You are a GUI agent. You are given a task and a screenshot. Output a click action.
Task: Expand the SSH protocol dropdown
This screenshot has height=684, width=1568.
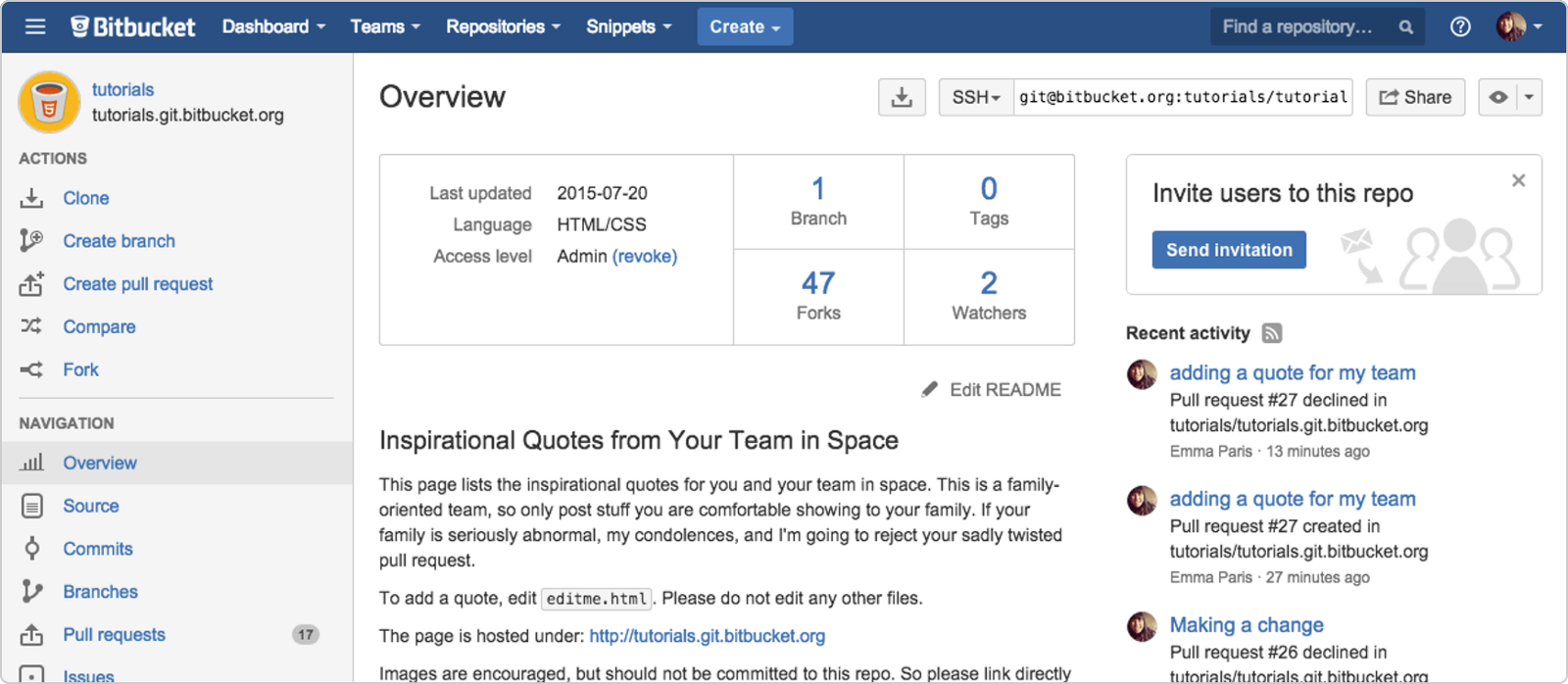976,97
